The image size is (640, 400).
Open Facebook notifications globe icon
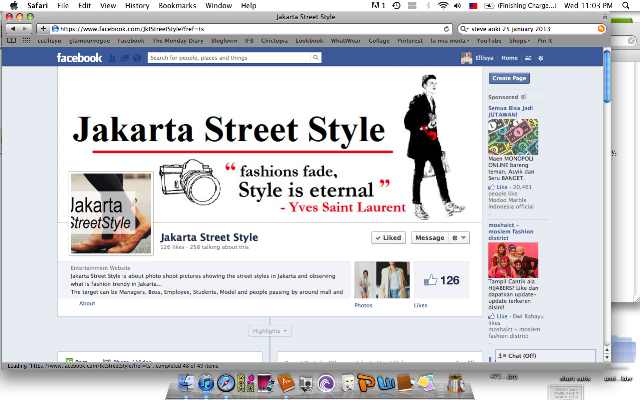click(x=137, y=58)
